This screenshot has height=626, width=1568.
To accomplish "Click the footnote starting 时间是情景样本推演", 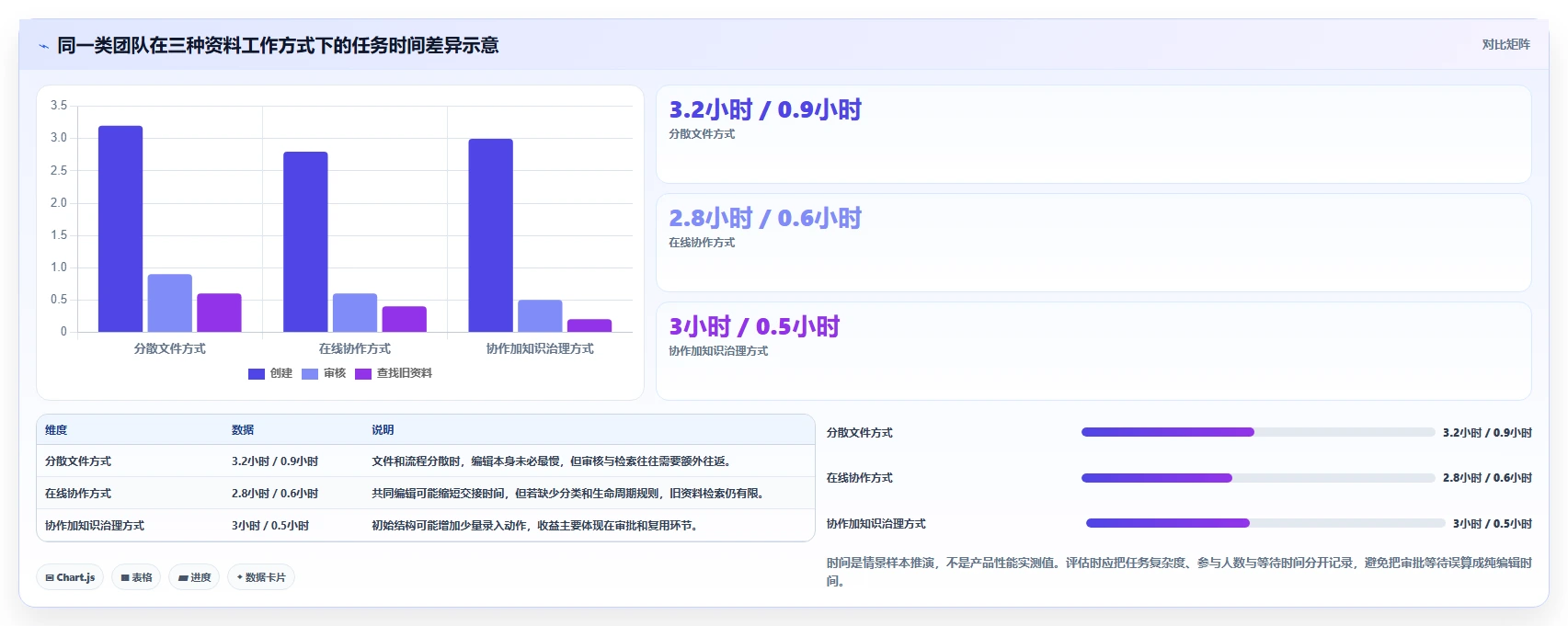I will (x=1179, y=572).
